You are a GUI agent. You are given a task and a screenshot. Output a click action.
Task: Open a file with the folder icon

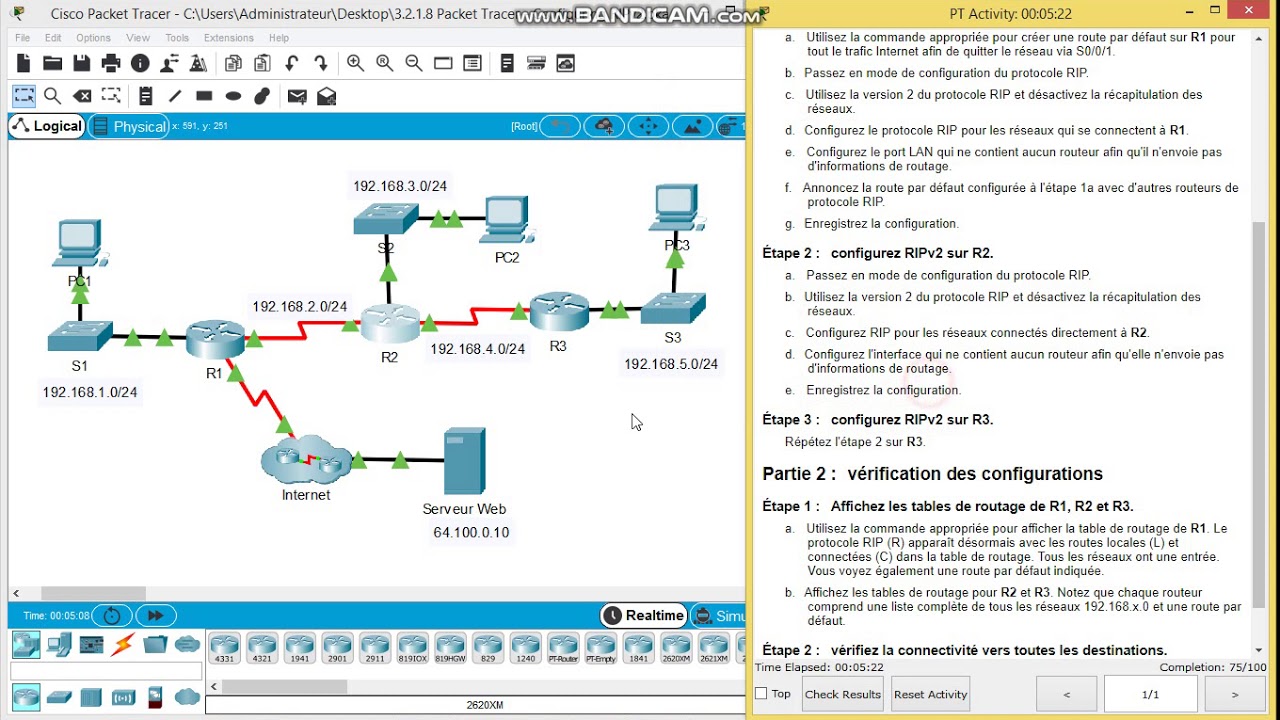(53, 63)
